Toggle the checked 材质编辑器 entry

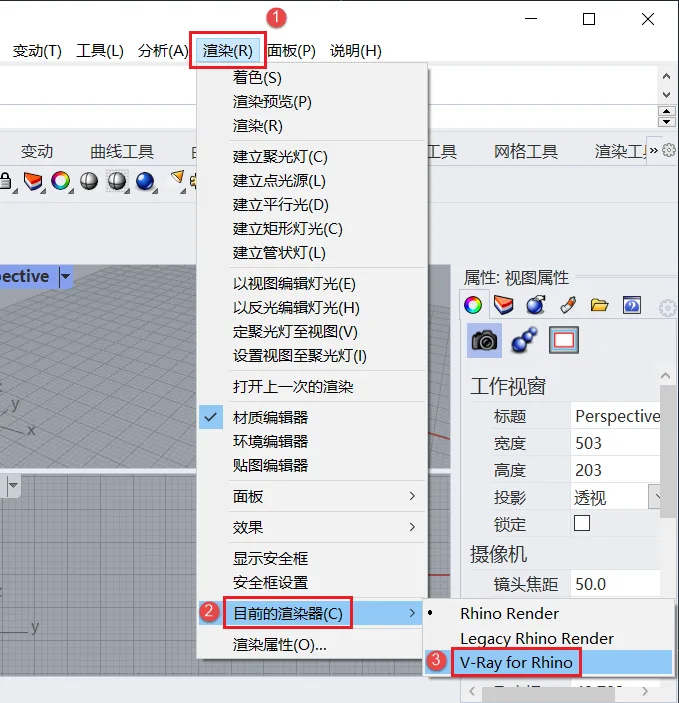312,417
